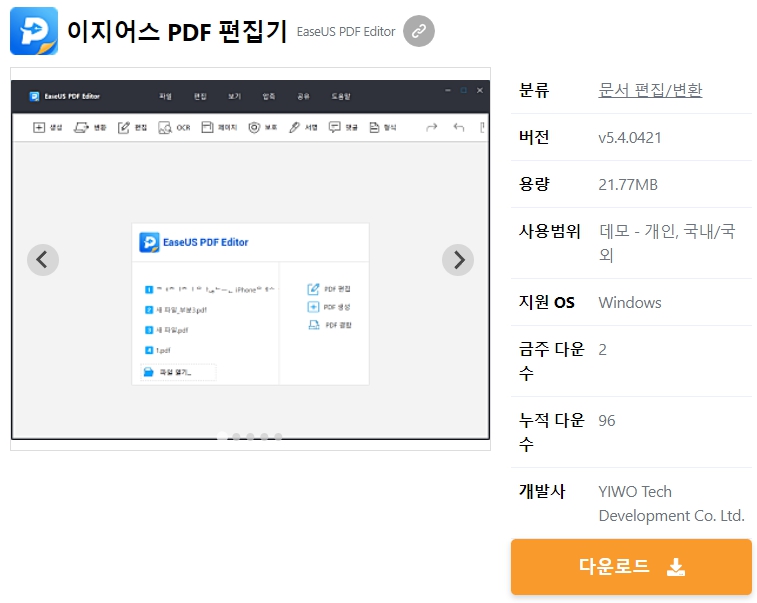Open the 도움말 menu in the editor
The height and width of the screenshot is (603, 757).
point(341,97)
